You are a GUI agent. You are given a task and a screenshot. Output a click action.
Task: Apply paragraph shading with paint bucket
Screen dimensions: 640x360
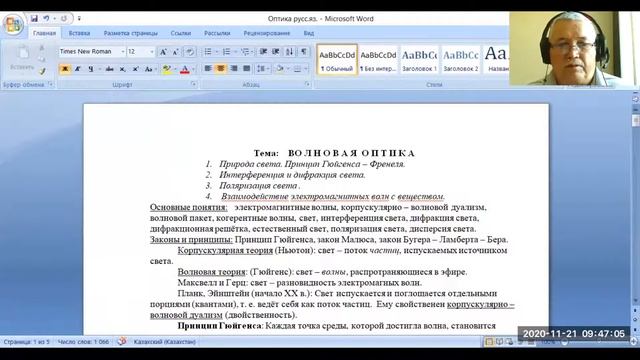280,69
